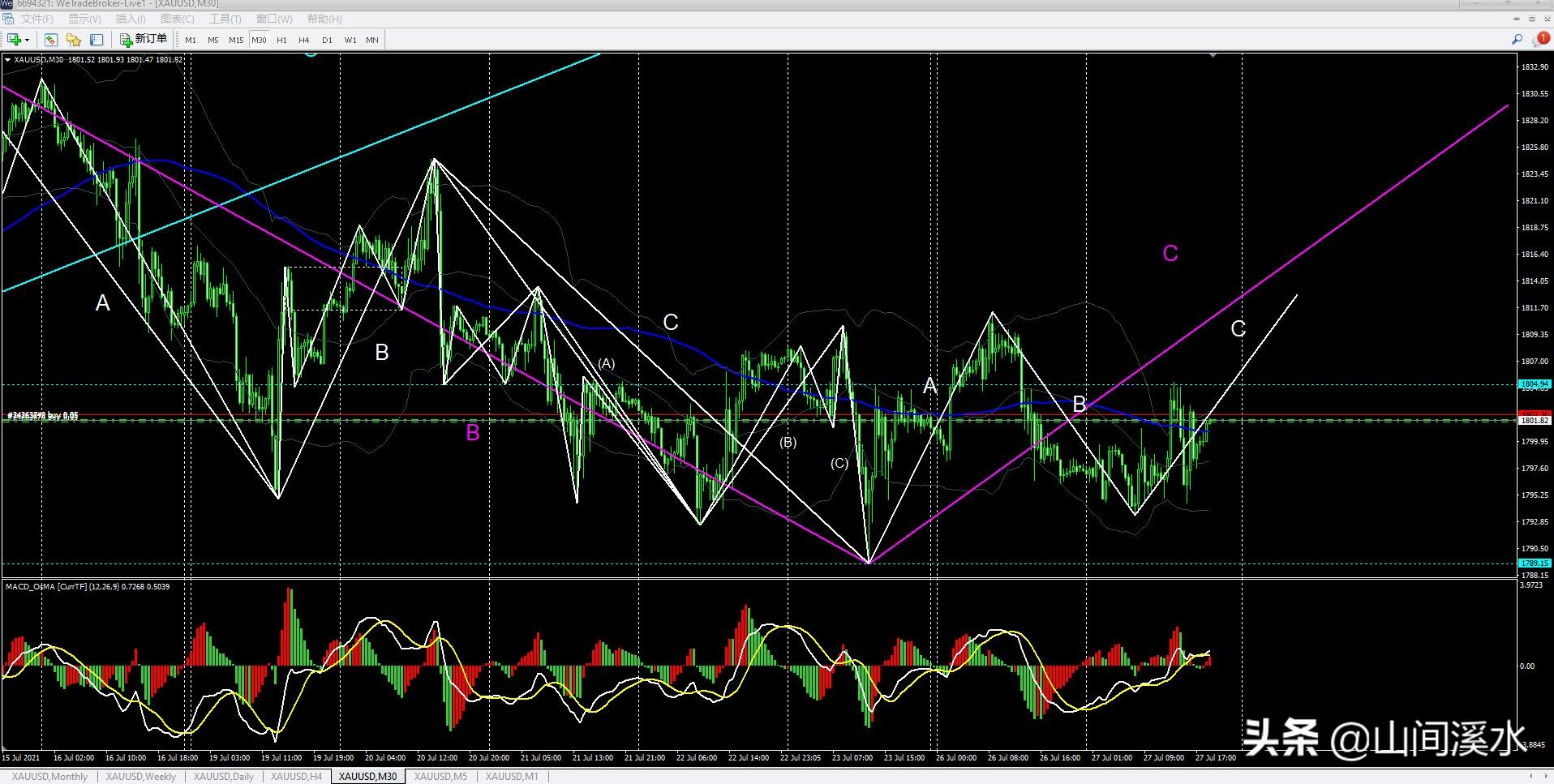Click the WeTradeBroker app title icon
Viewport: 1554px width, 784px height.
pyautogui.click(x=6, y=4)
